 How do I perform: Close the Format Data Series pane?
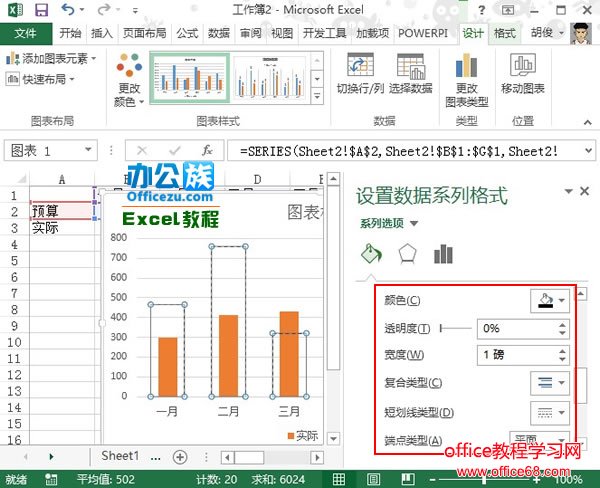(584, 191)
